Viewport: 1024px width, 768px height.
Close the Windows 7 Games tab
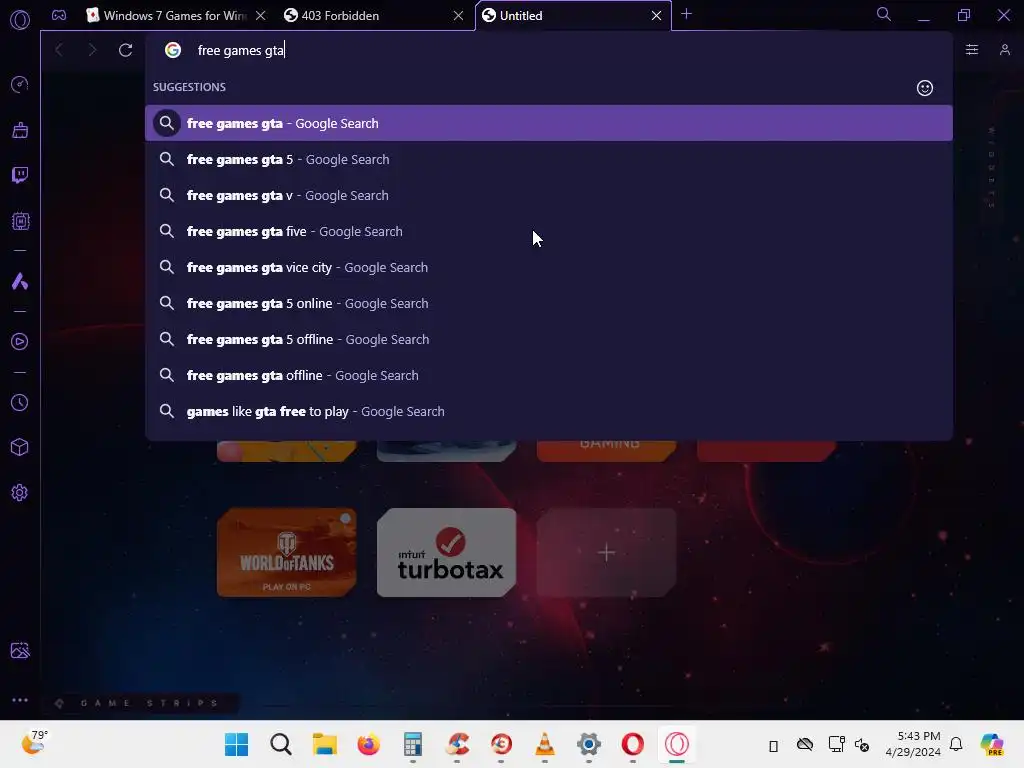(261, 16)
